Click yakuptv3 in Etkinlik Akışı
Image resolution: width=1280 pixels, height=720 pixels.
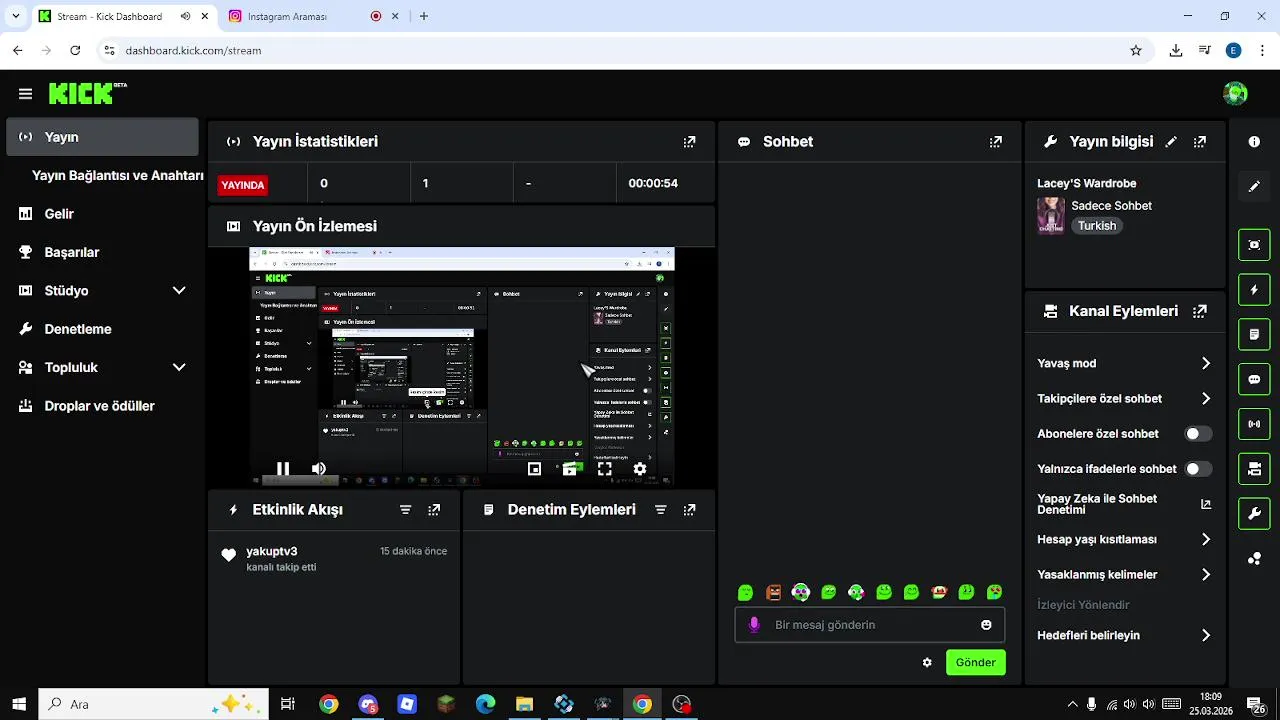pyautogui.click(x=272, y=551)
